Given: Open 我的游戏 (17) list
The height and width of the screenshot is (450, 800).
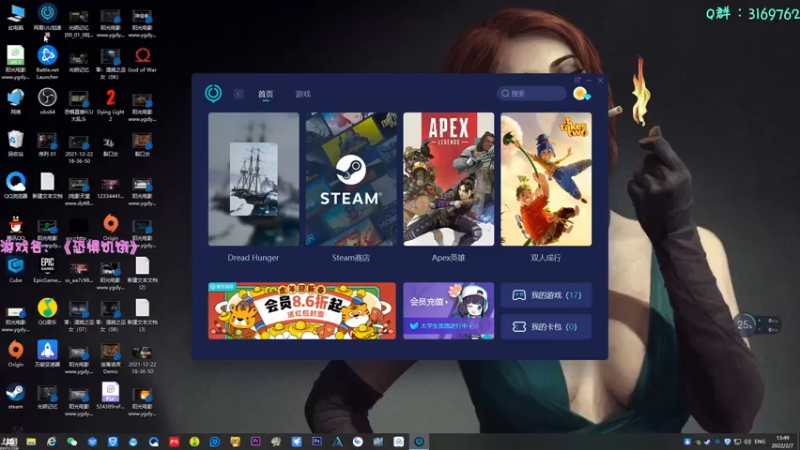Looking at the screenshot, I should (546, 295).
